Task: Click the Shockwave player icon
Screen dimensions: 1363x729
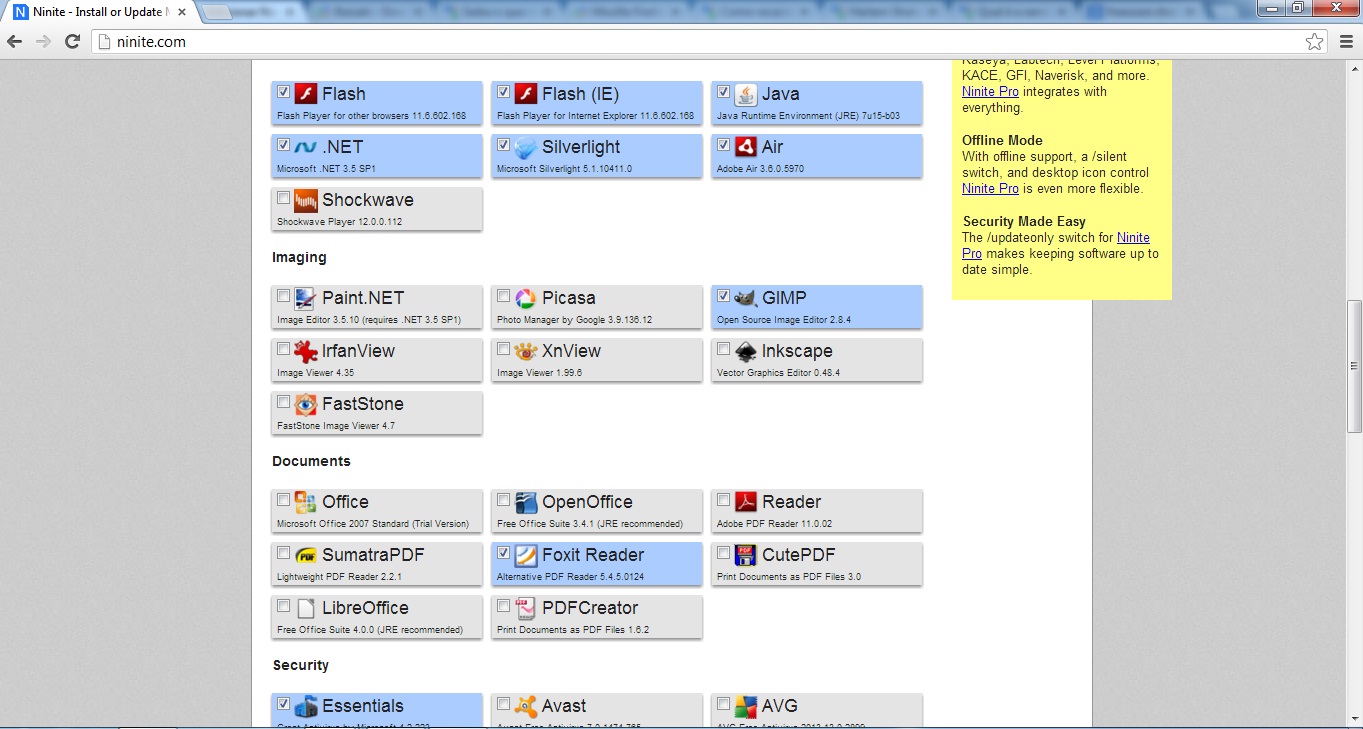Action: tap(306, 200)
